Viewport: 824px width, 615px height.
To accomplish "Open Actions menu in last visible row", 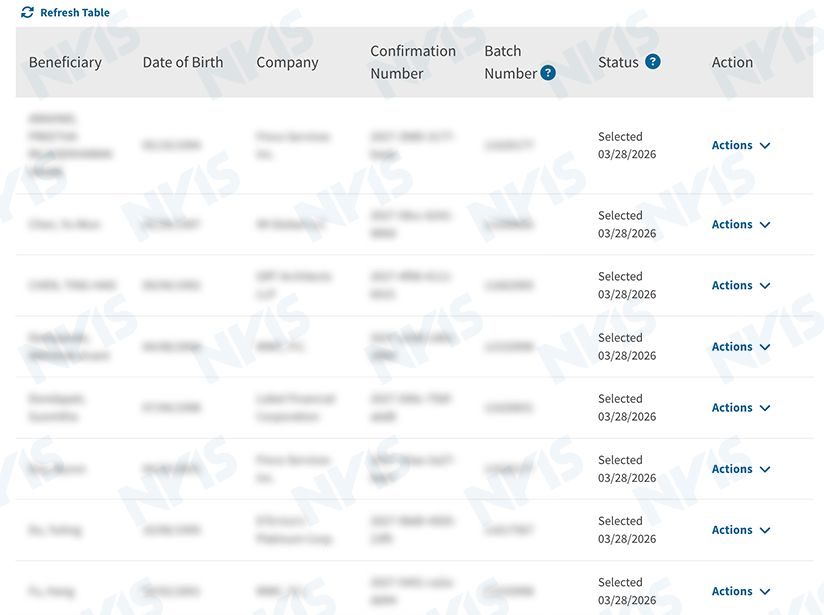I will [x=741, y=591].
